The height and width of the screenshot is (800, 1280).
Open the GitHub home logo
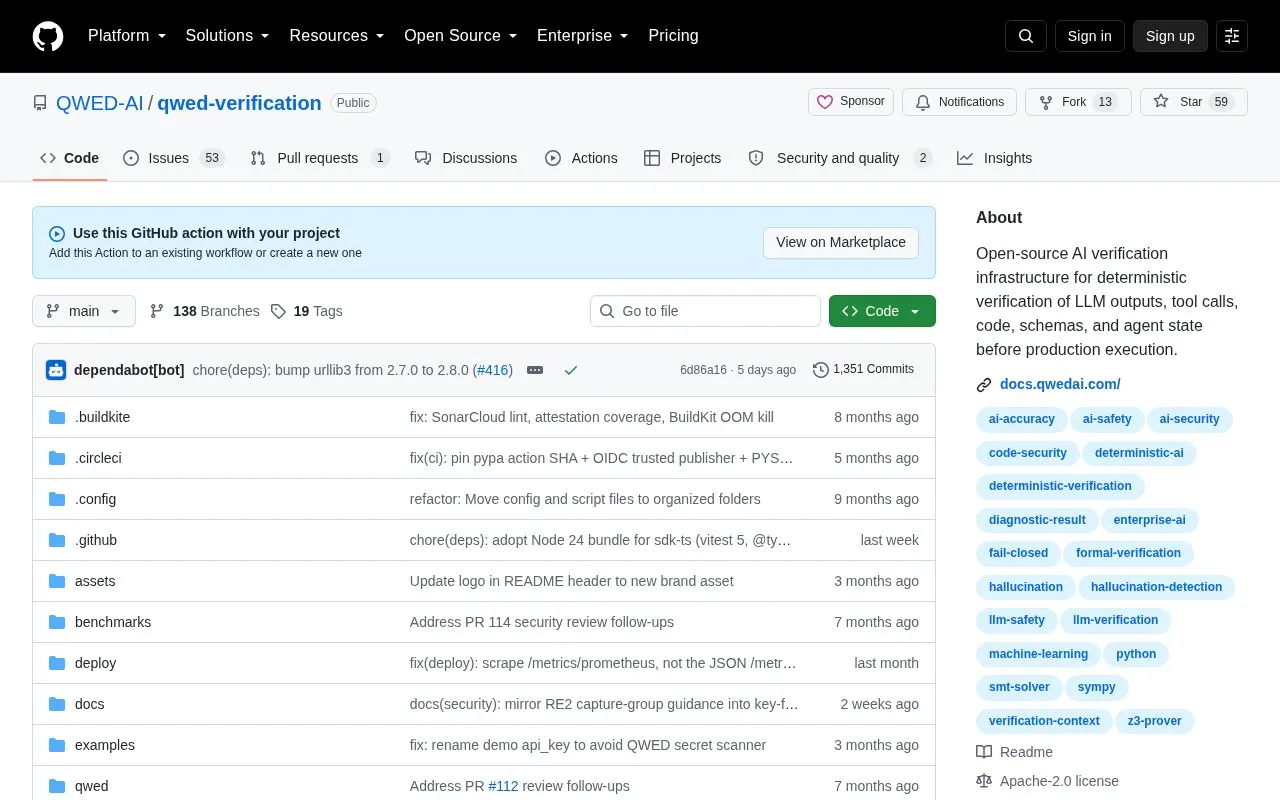pyautogui.click(x=48, y=36)
